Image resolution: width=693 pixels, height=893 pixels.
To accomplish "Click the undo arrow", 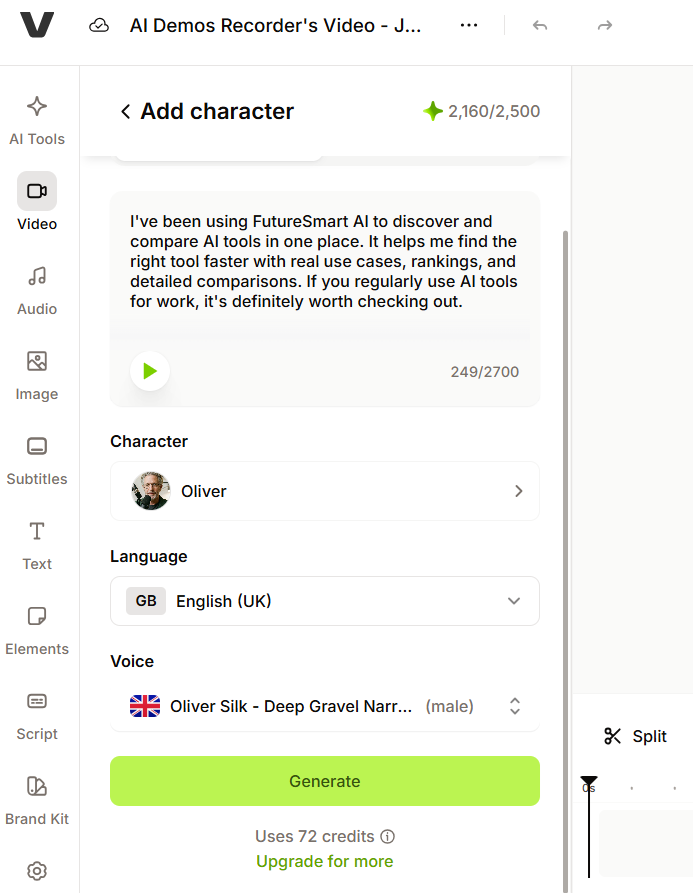I will [540, 26].
